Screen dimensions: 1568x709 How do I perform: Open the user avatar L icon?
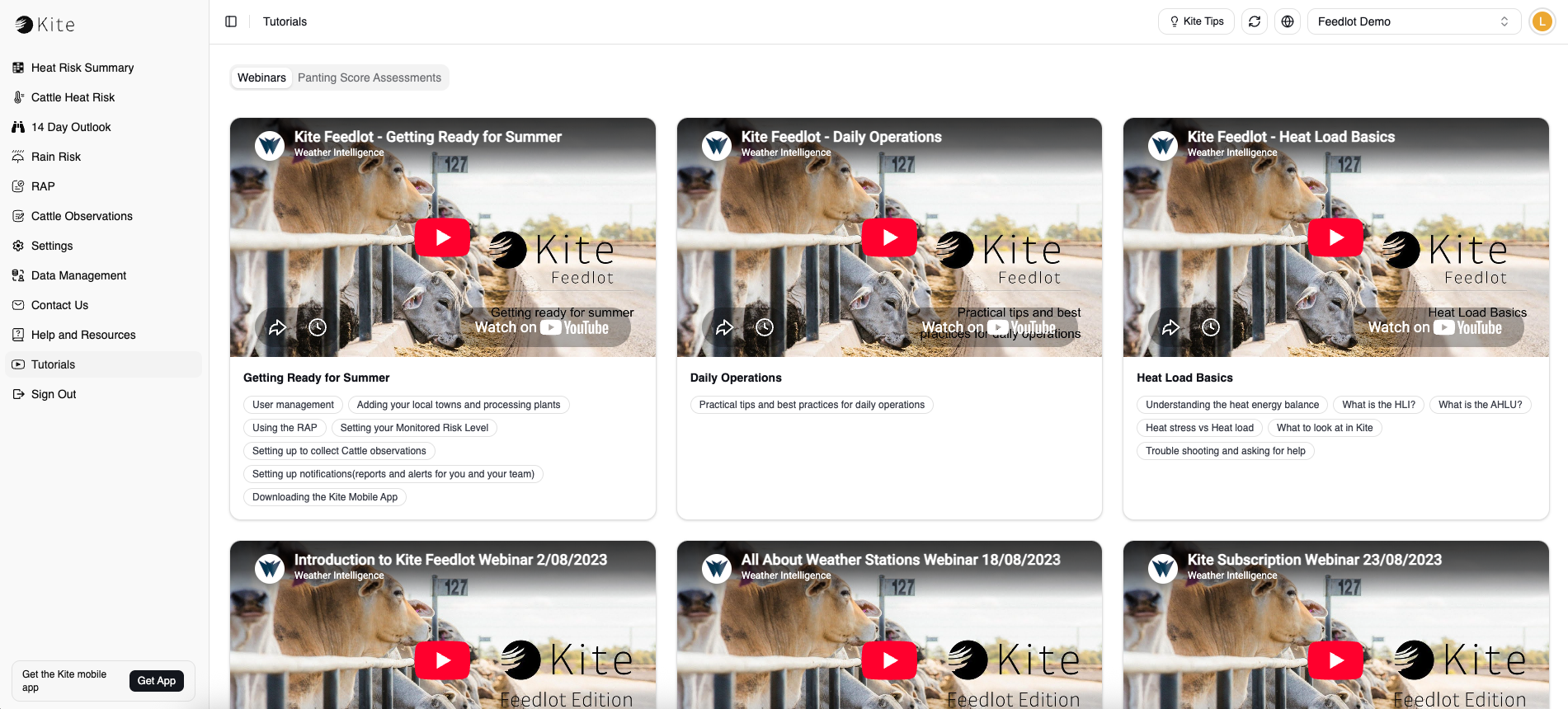1542,21
